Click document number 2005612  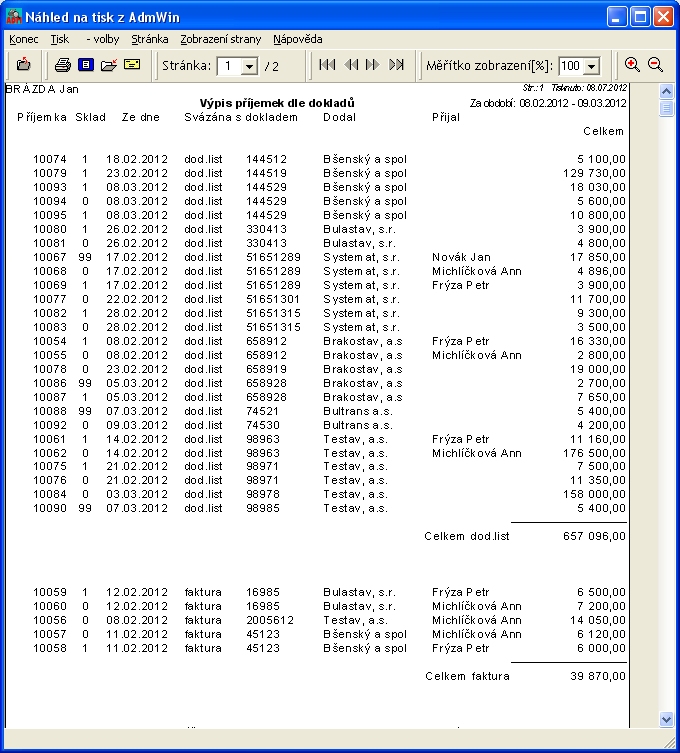[270, 620]
